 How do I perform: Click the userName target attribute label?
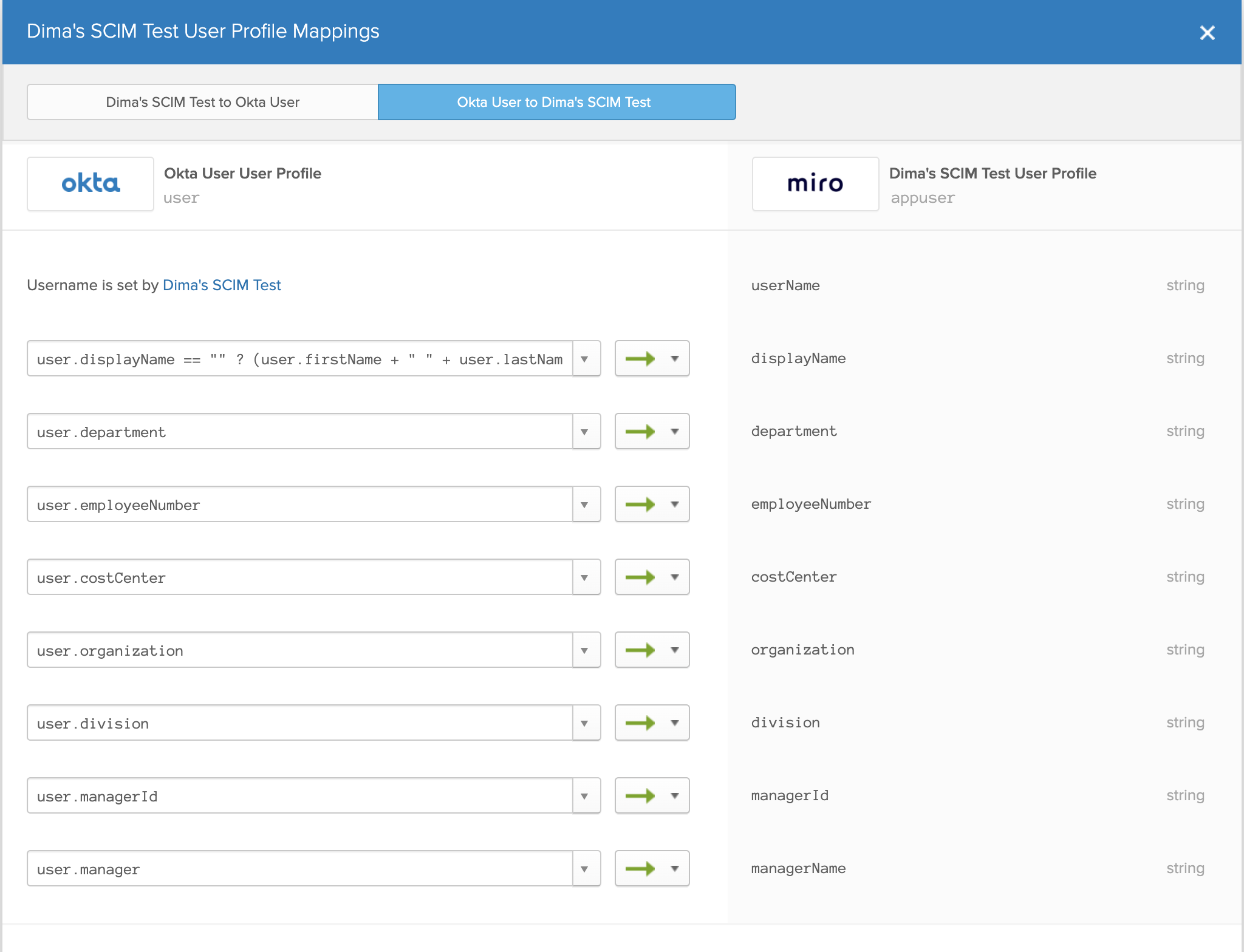coord(785,285)
